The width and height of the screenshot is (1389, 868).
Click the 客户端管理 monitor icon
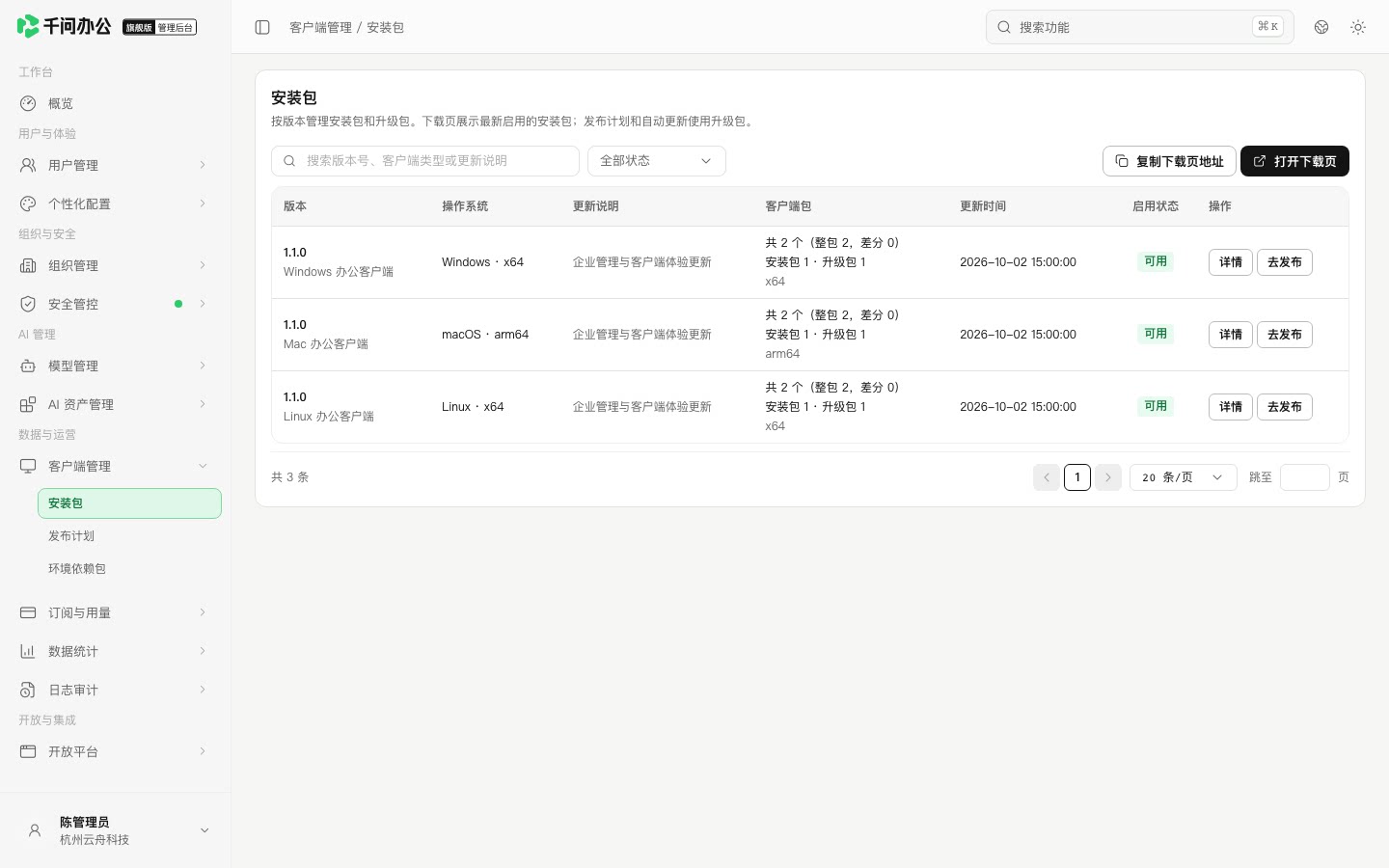28,466
